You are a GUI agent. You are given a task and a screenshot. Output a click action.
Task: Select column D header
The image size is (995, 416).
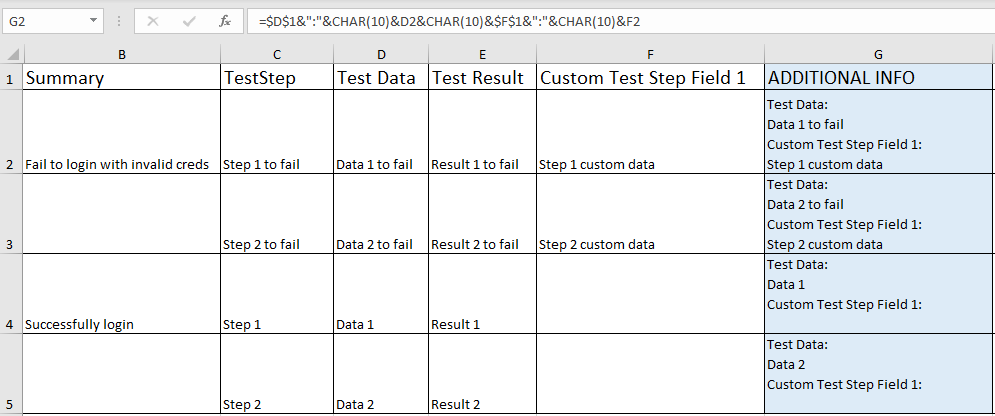[382, 53]
